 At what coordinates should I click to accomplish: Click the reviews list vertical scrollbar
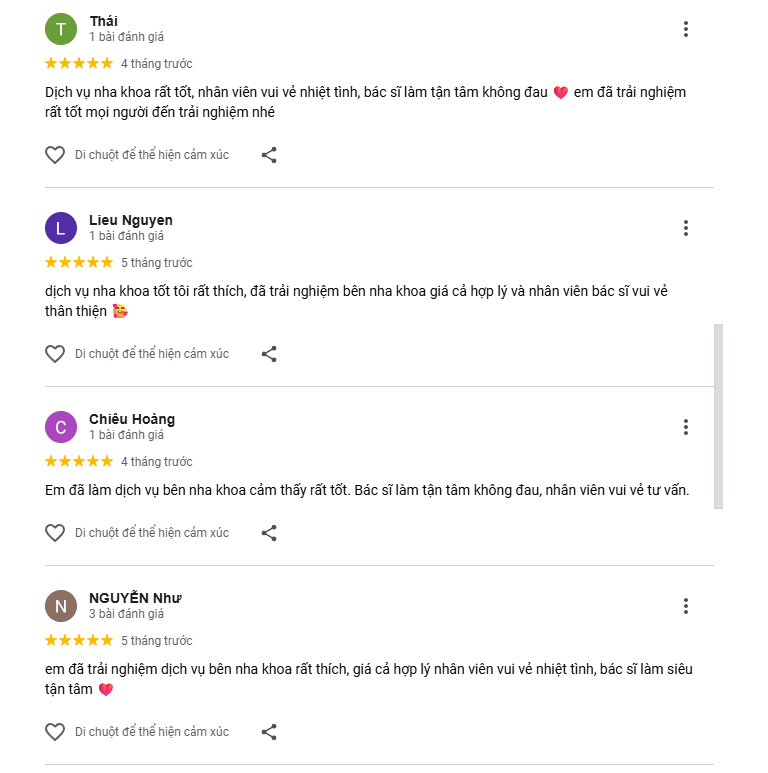(718, 415)
